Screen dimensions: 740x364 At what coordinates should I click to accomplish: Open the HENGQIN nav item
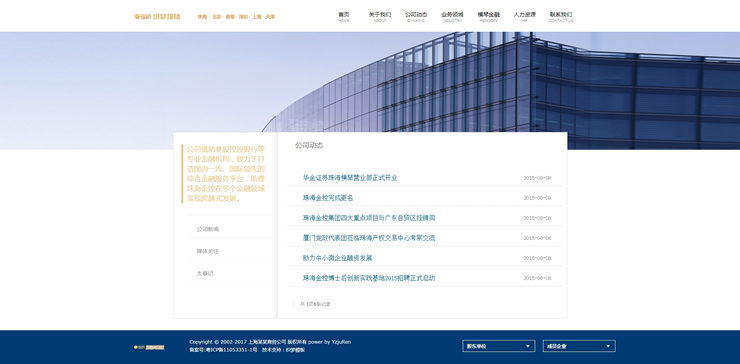[x=488, y=17]
